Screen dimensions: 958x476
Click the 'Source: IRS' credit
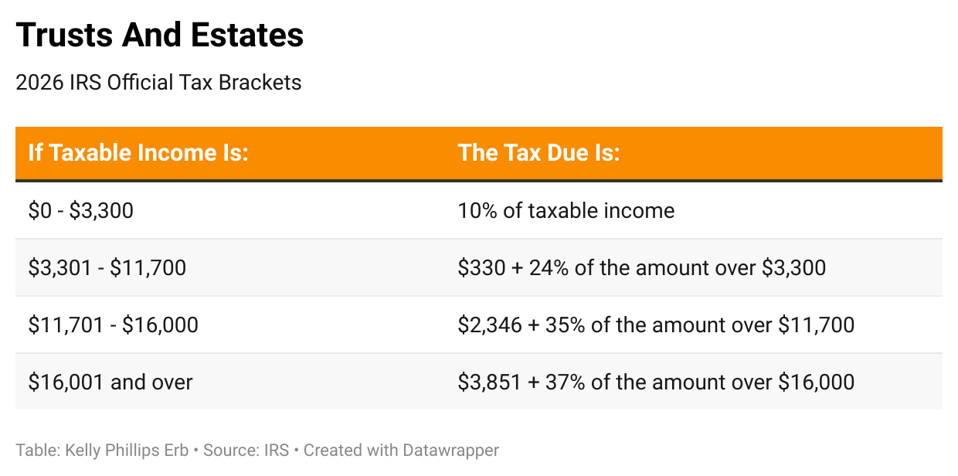pyautogui.click(x=248, y=451)
